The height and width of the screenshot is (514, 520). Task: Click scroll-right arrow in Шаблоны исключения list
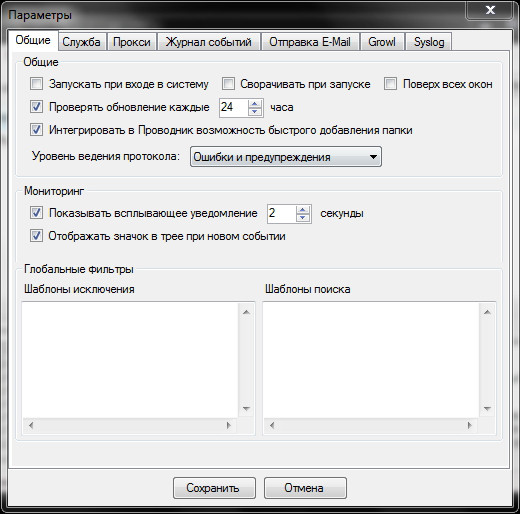click(x=229, y=425)
